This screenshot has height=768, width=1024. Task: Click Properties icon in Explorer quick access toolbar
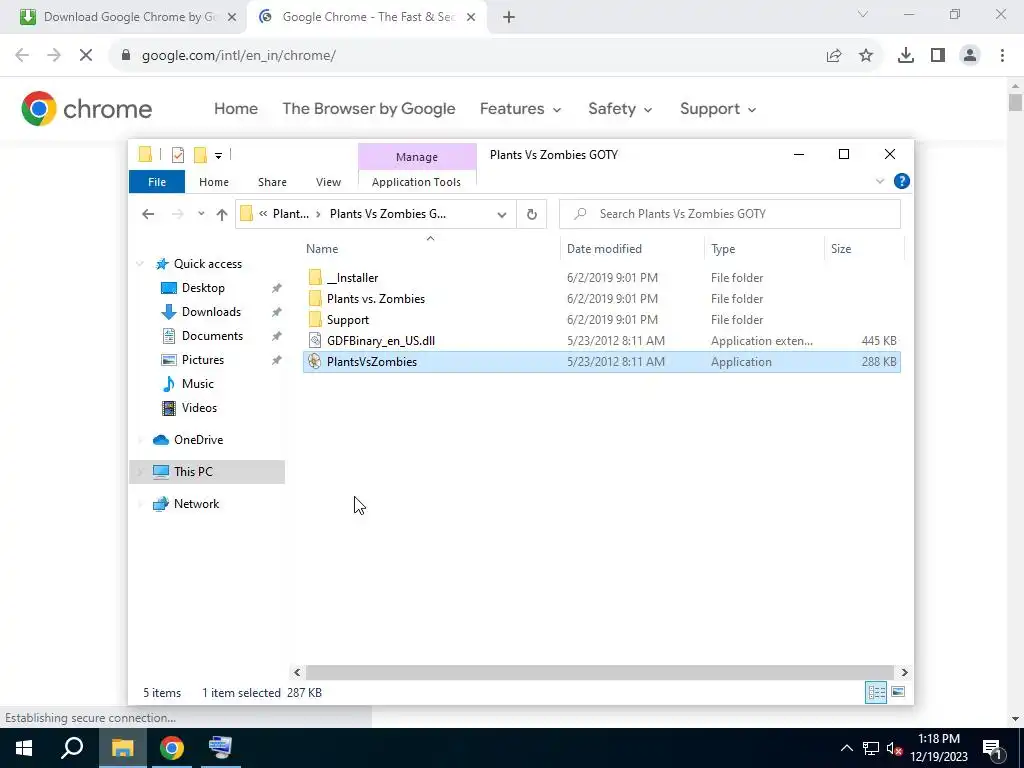[x=178, y=155]
